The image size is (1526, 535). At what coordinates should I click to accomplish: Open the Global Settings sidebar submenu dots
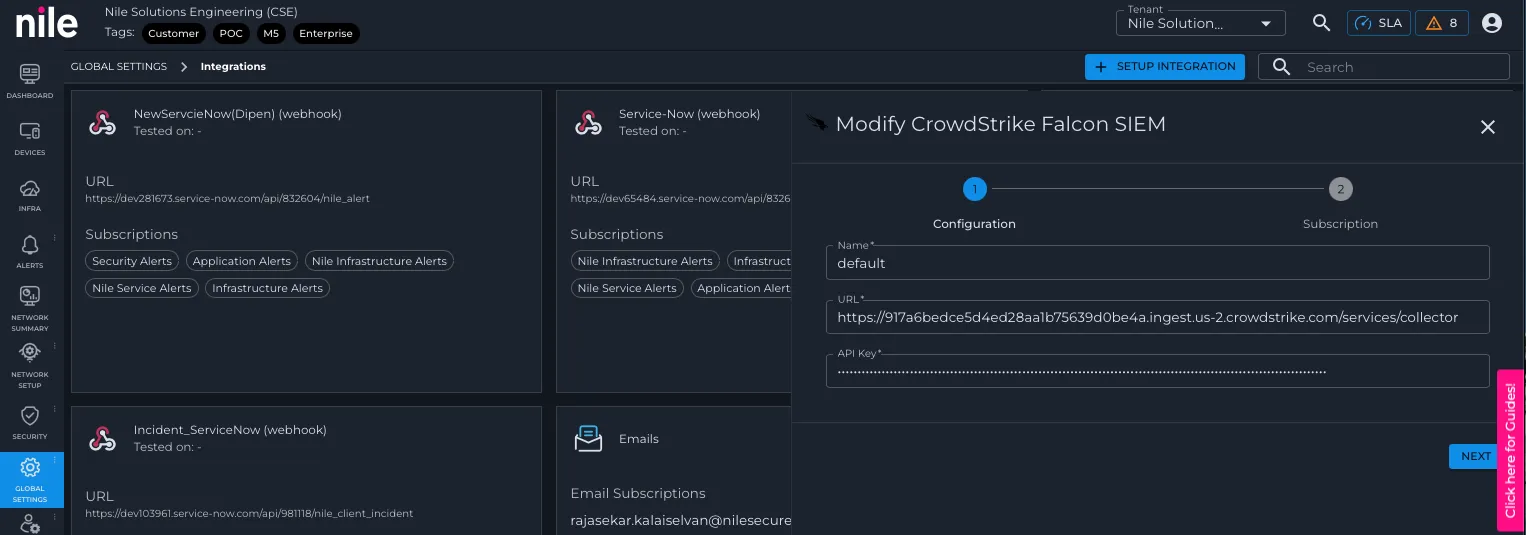pos(55,461)
